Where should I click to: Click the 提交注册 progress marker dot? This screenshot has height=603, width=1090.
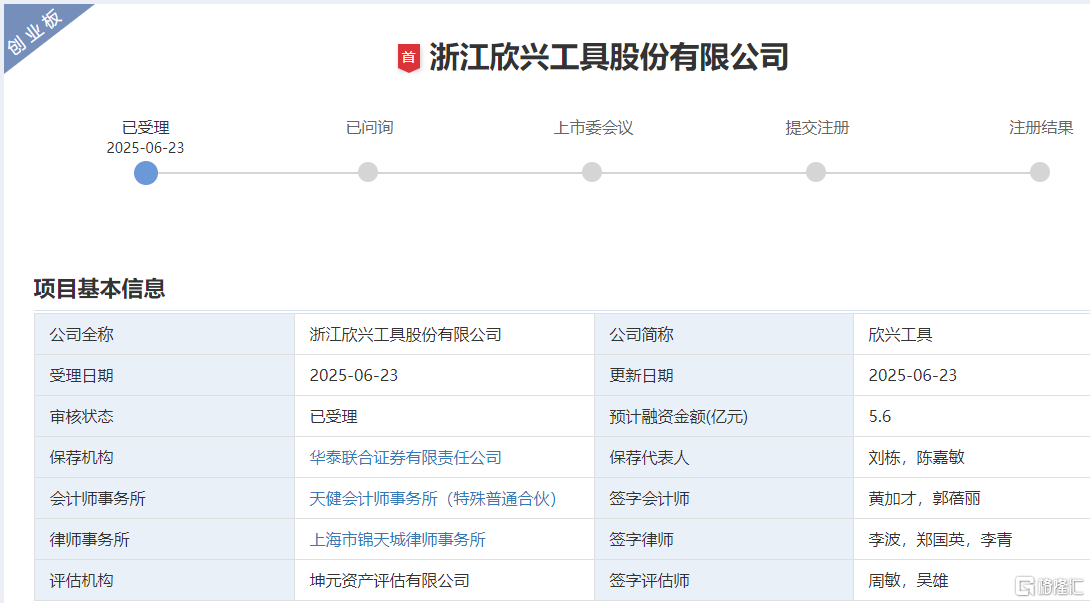pyautogui.click(x=815, y=172)
